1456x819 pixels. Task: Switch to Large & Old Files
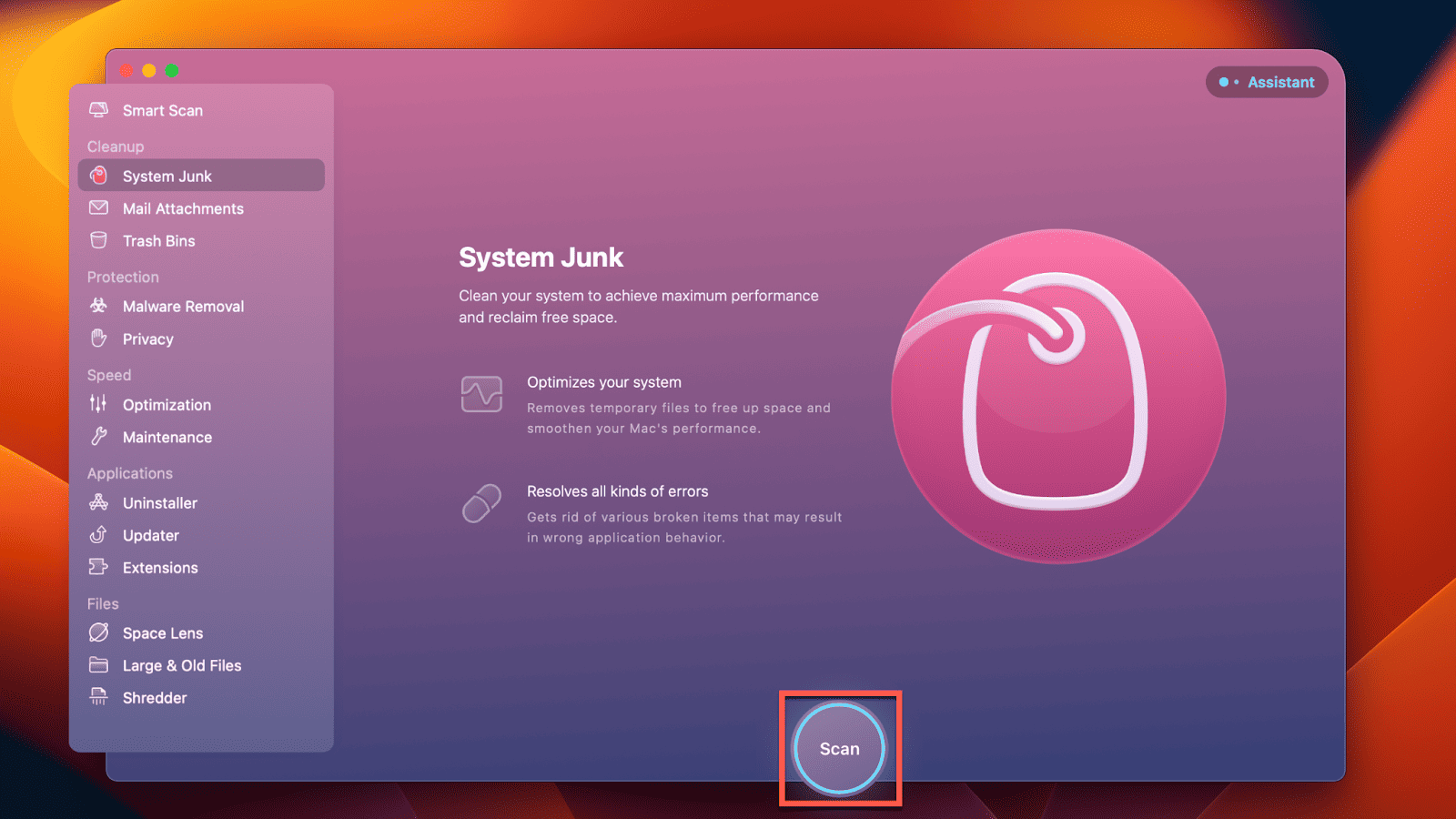click(182, 665)
